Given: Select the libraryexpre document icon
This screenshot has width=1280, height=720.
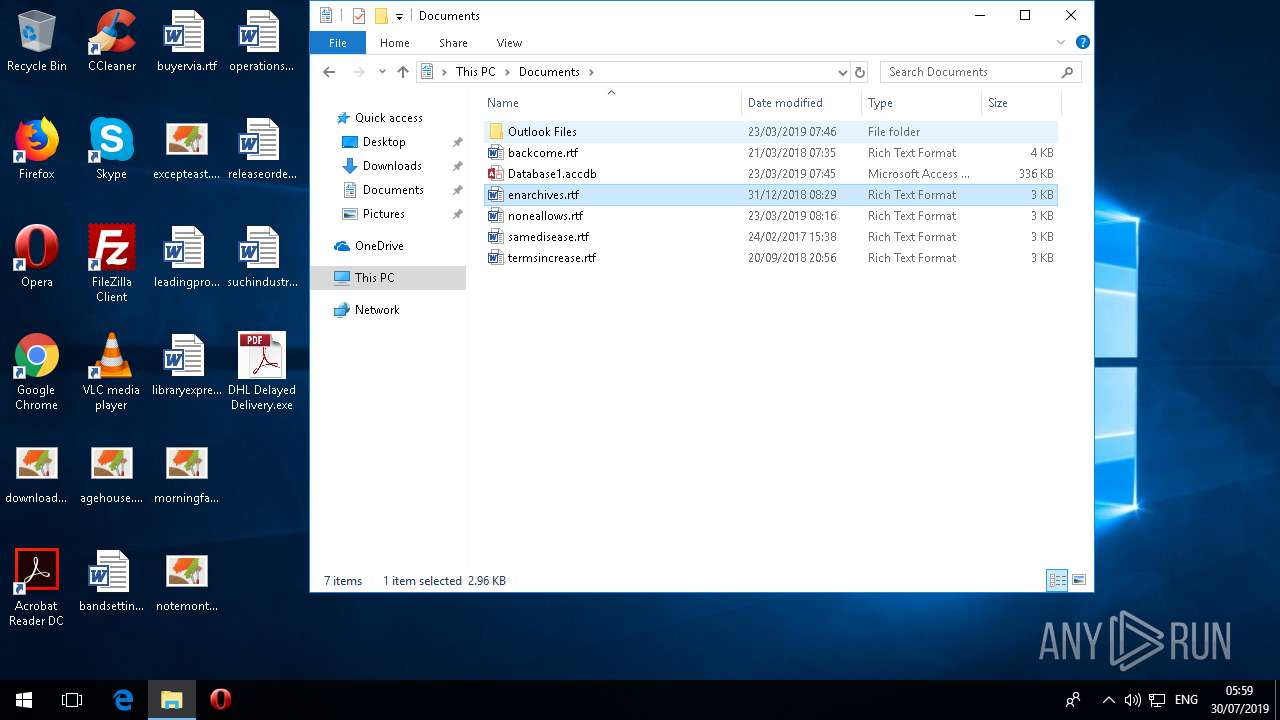Looking at the screenshot, I should [x=186, y=366].
